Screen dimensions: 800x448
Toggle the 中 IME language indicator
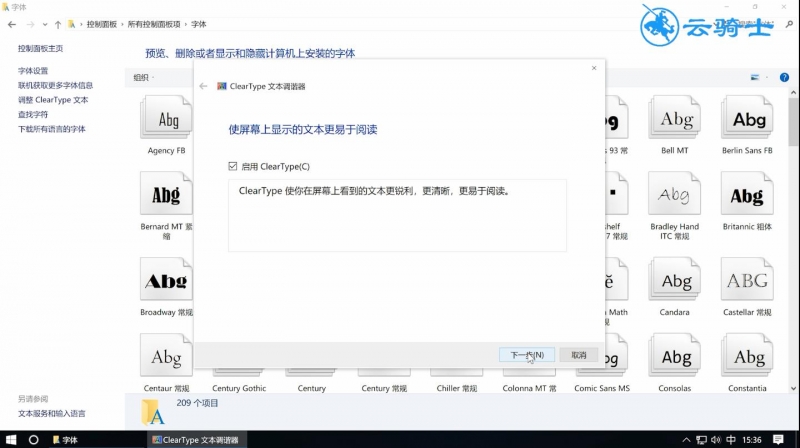pos(731,439)
